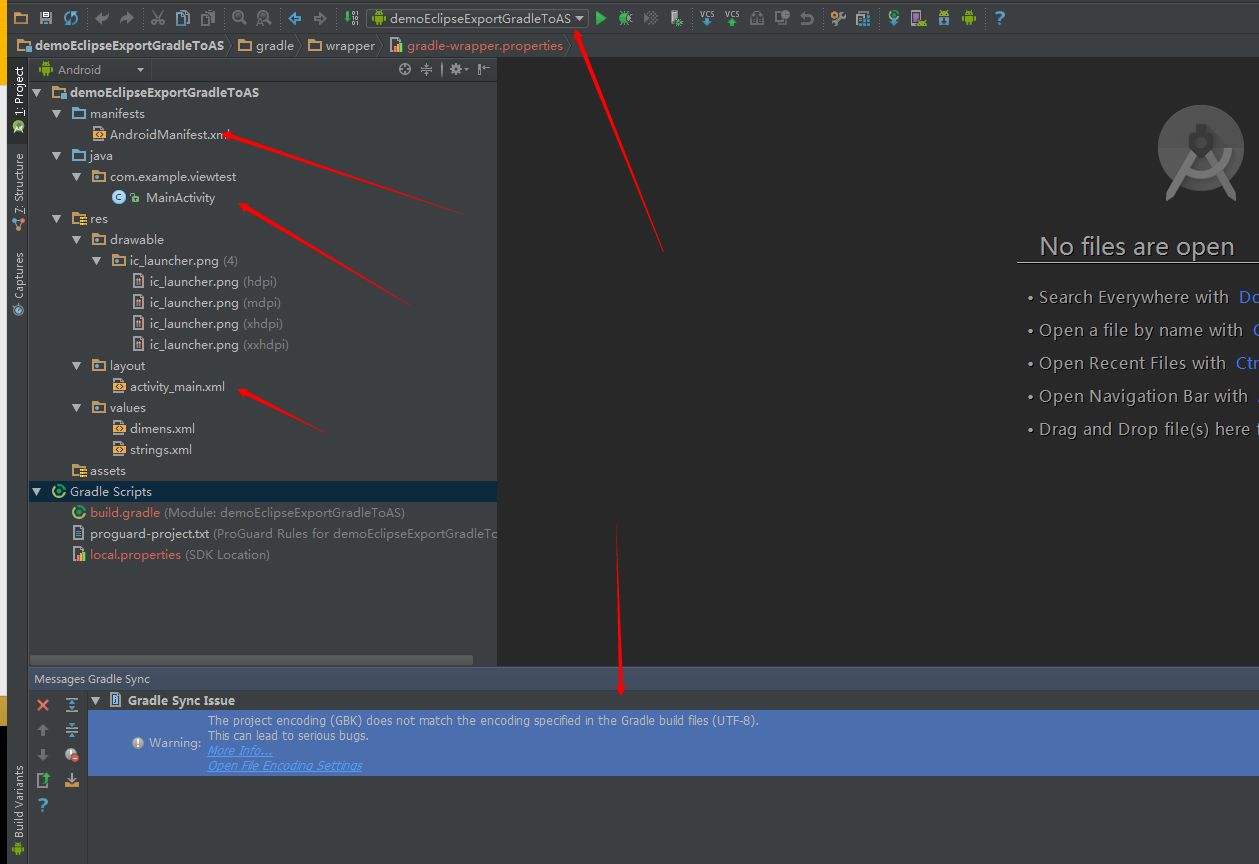
Task: Click the VCS Commit Changes icon
Action: click(732, 18)
